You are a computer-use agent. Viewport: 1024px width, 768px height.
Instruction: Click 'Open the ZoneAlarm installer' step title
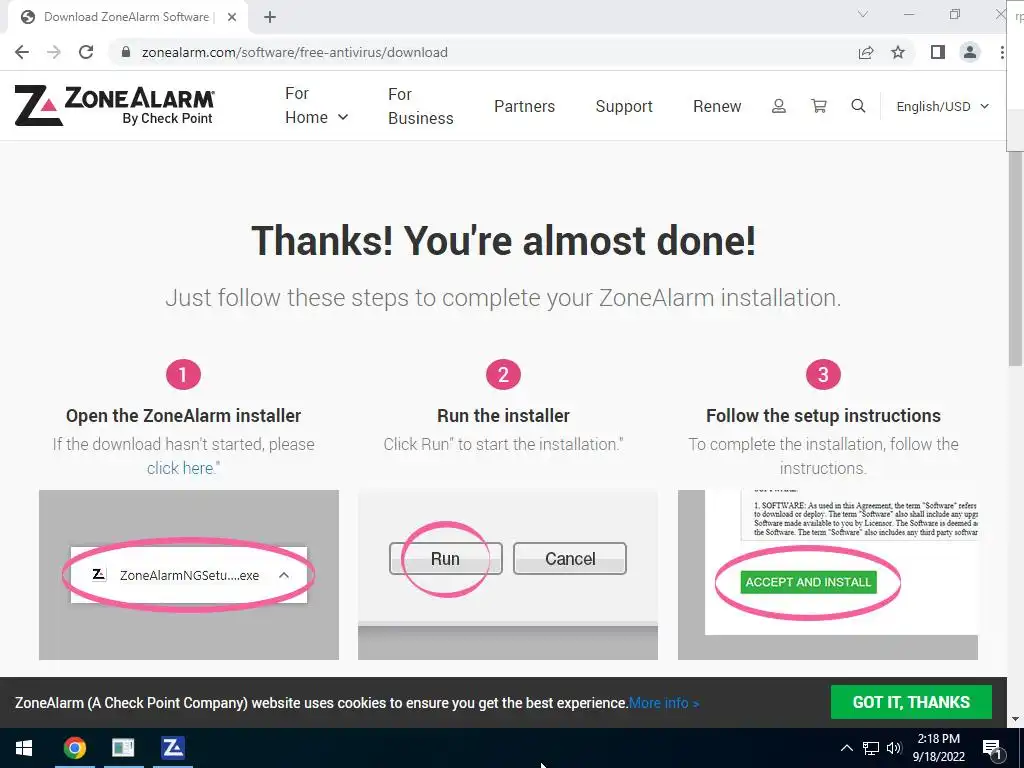184,415
